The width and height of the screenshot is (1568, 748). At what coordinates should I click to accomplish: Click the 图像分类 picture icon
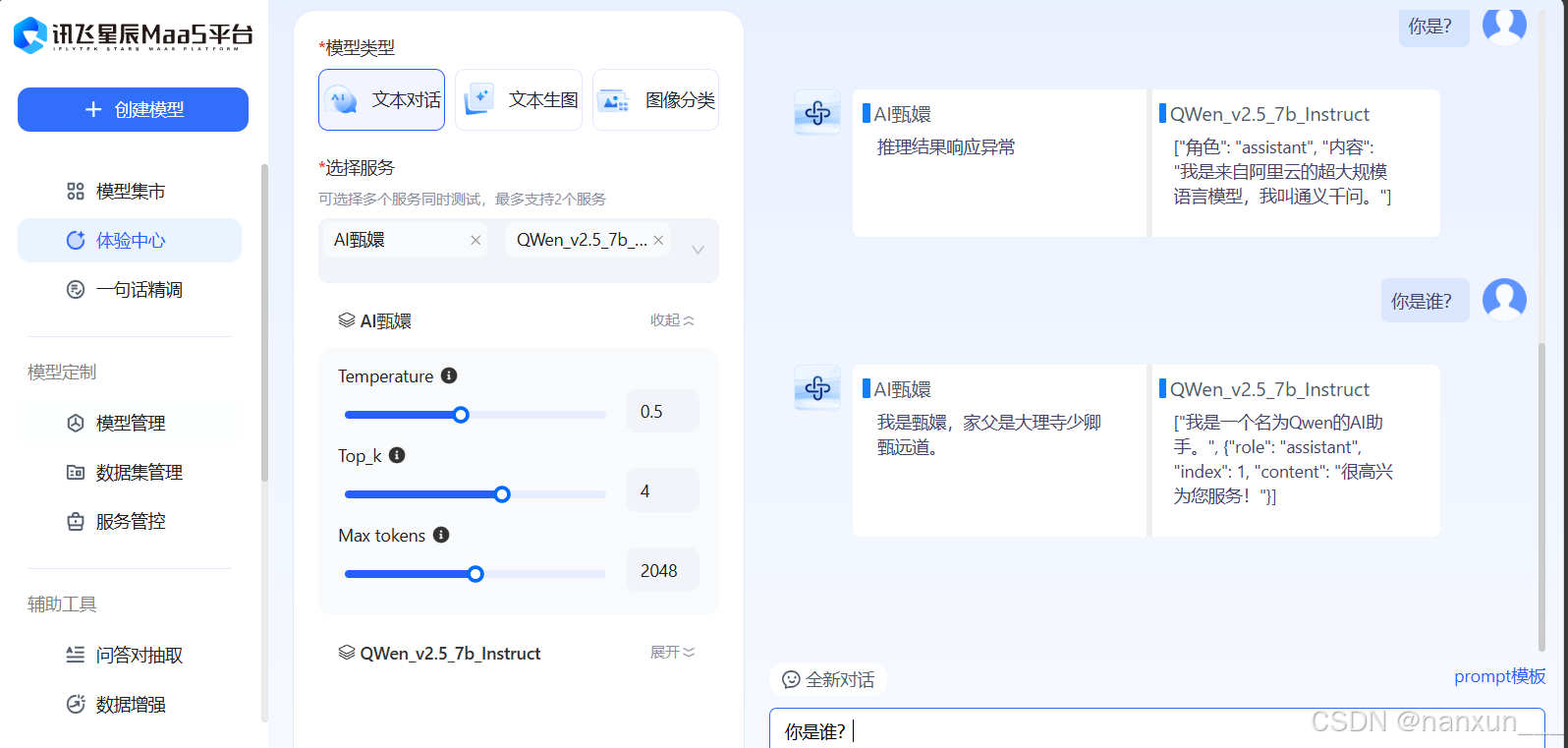[614, 100]
